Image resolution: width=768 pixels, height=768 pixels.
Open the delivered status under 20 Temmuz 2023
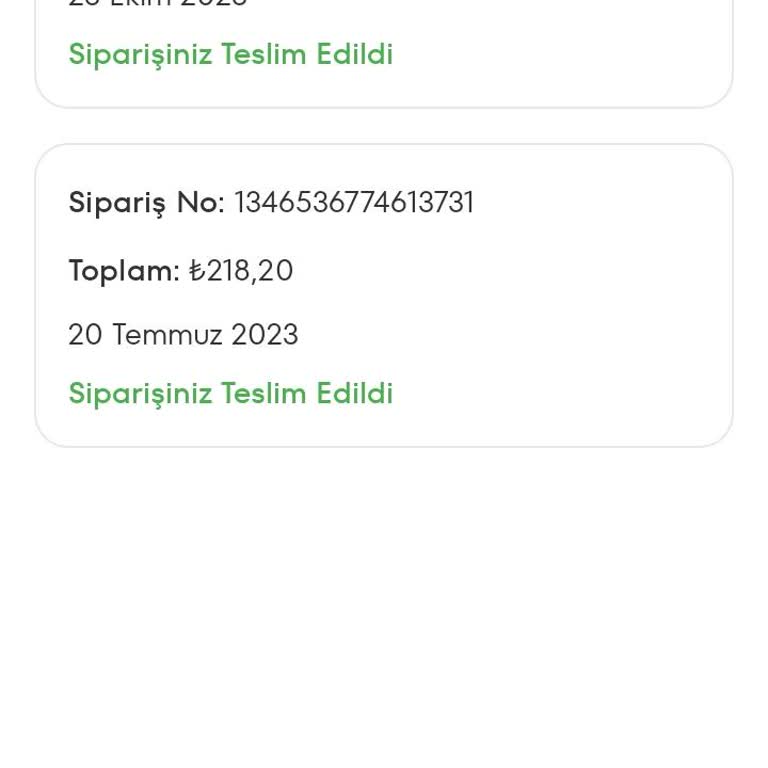tap(230, 393)
